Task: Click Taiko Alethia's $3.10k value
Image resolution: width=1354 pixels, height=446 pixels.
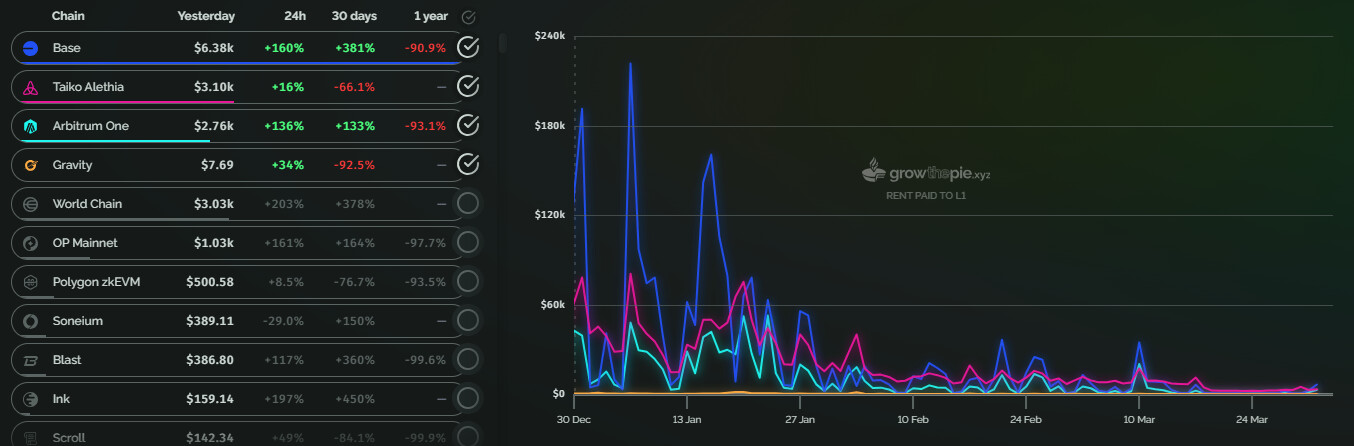Action: (x=214, y=87)
